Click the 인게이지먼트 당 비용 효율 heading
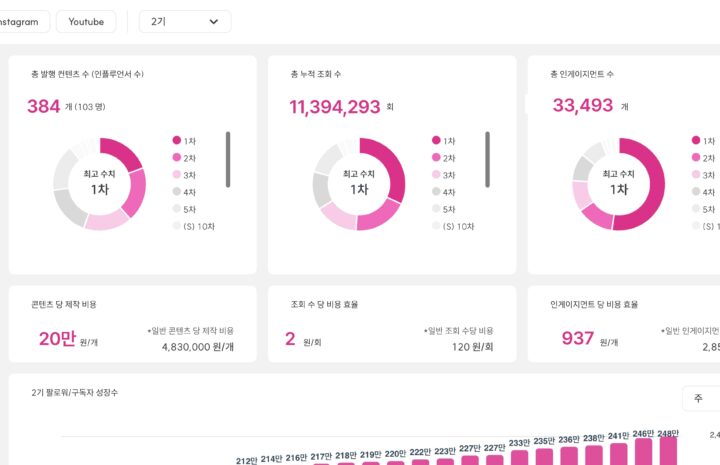The width and height of the screenshot is (720, 465). [x=594, y=304]
